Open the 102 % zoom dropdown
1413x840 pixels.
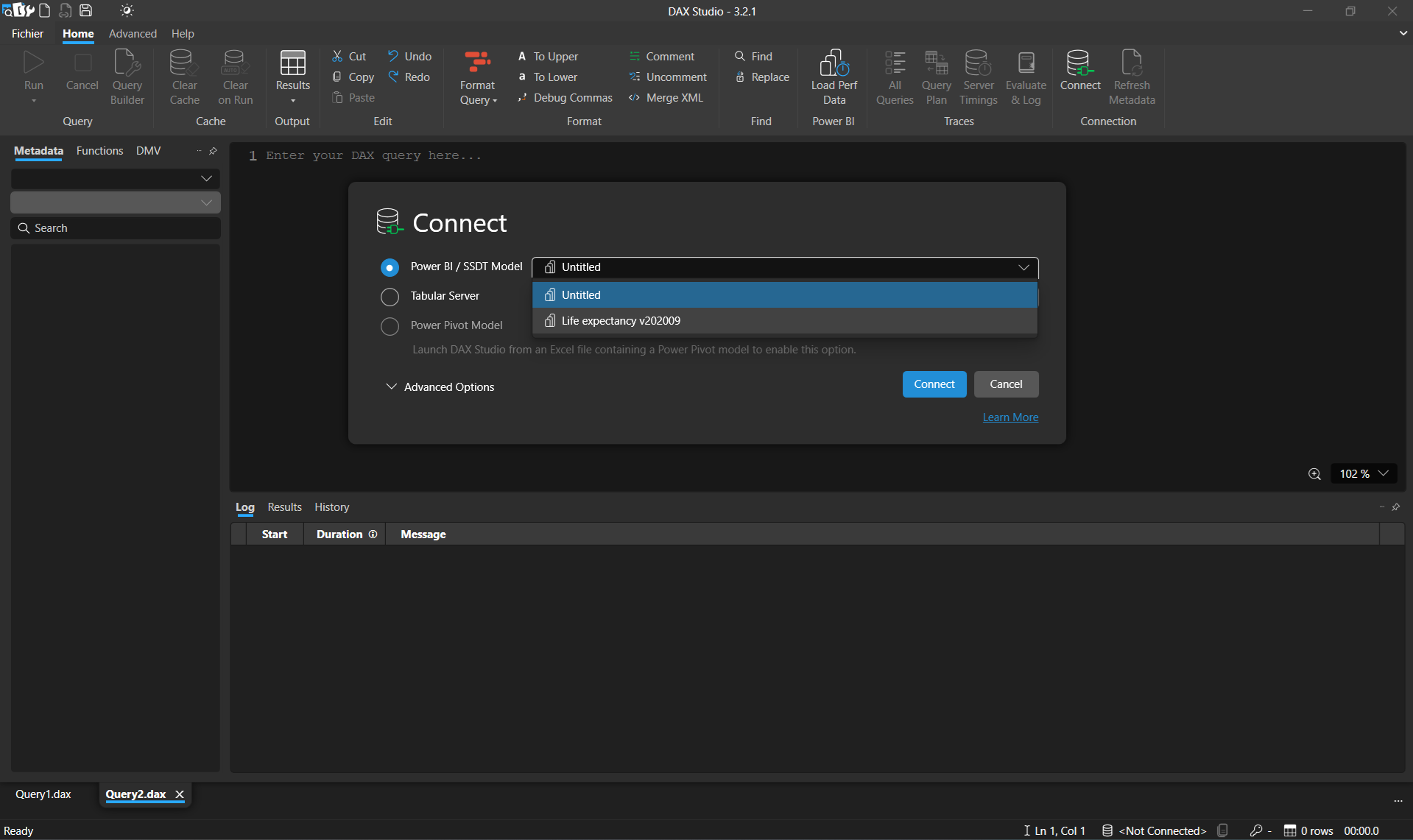click(1364, 473)
